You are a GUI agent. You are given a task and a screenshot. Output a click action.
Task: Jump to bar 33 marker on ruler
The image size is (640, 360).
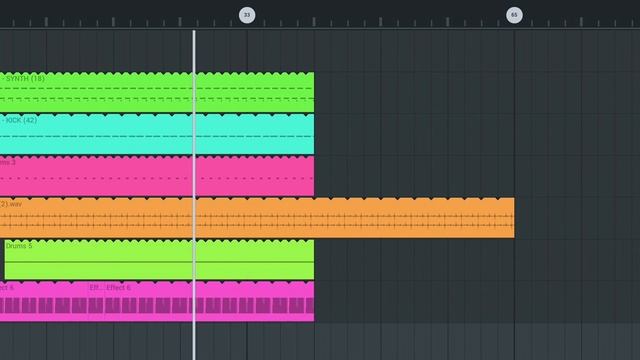pos(247,15)
